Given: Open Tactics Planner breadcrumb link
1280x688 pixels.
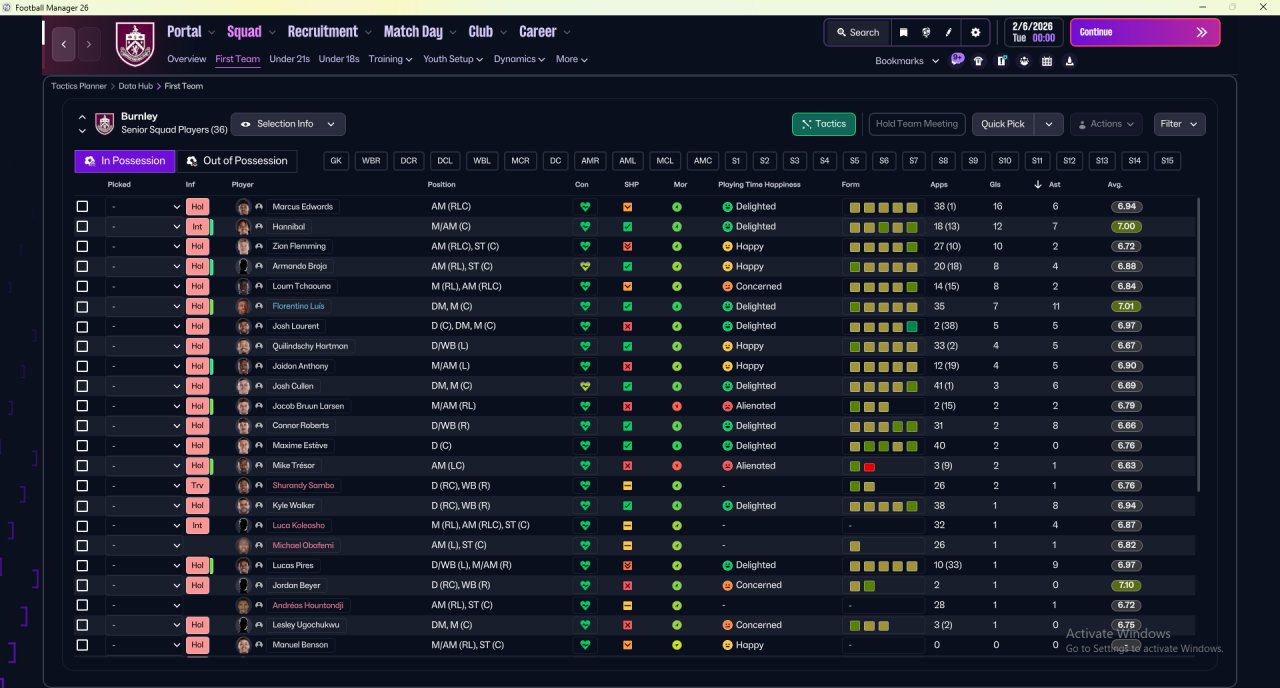Looking at the screenshot, I should 79,86.
